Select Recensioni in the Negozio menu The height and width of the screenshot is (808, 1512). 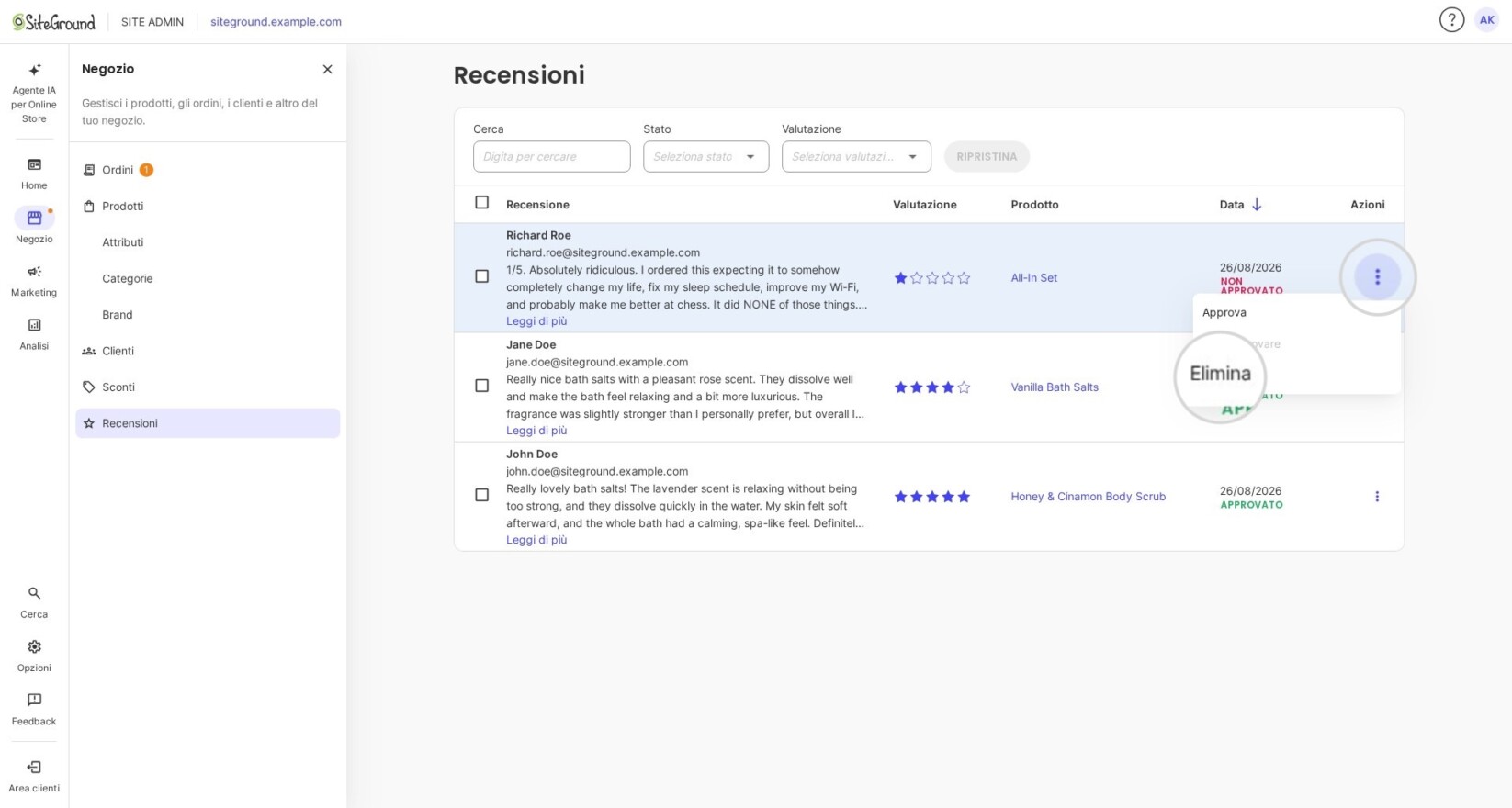(x=208, y=423)
